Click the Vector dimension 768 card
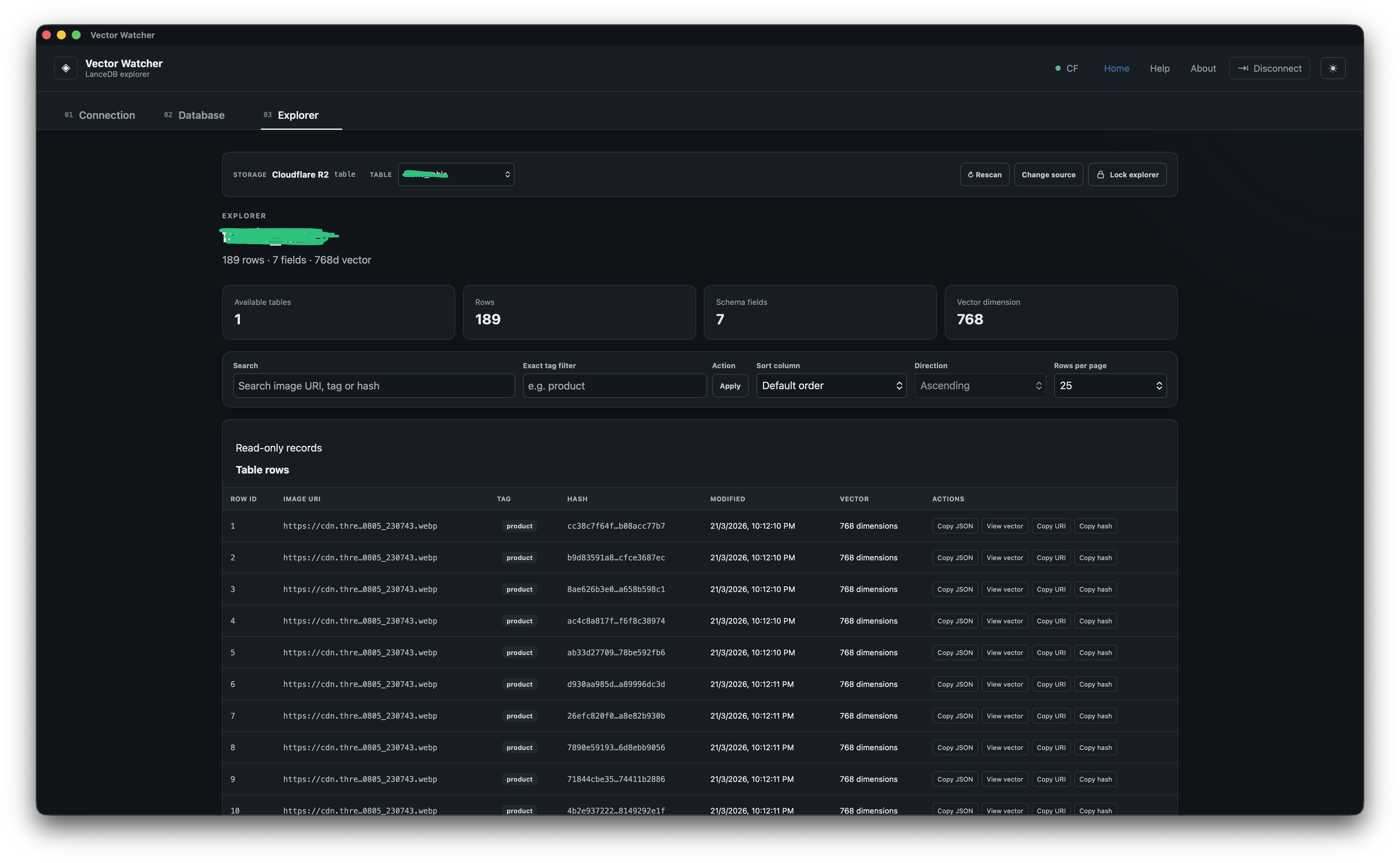Image resolution: width=1400 pixels, height=863 pixels. 1061,312
